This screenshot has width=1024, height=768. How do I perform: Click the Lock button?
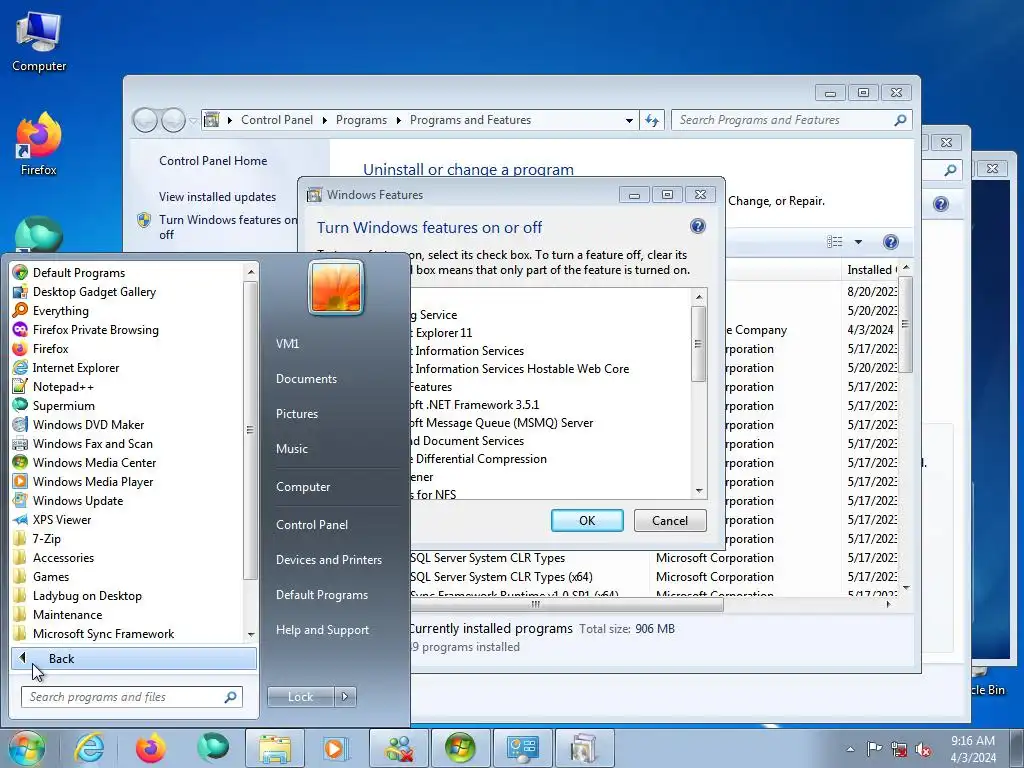300,697
